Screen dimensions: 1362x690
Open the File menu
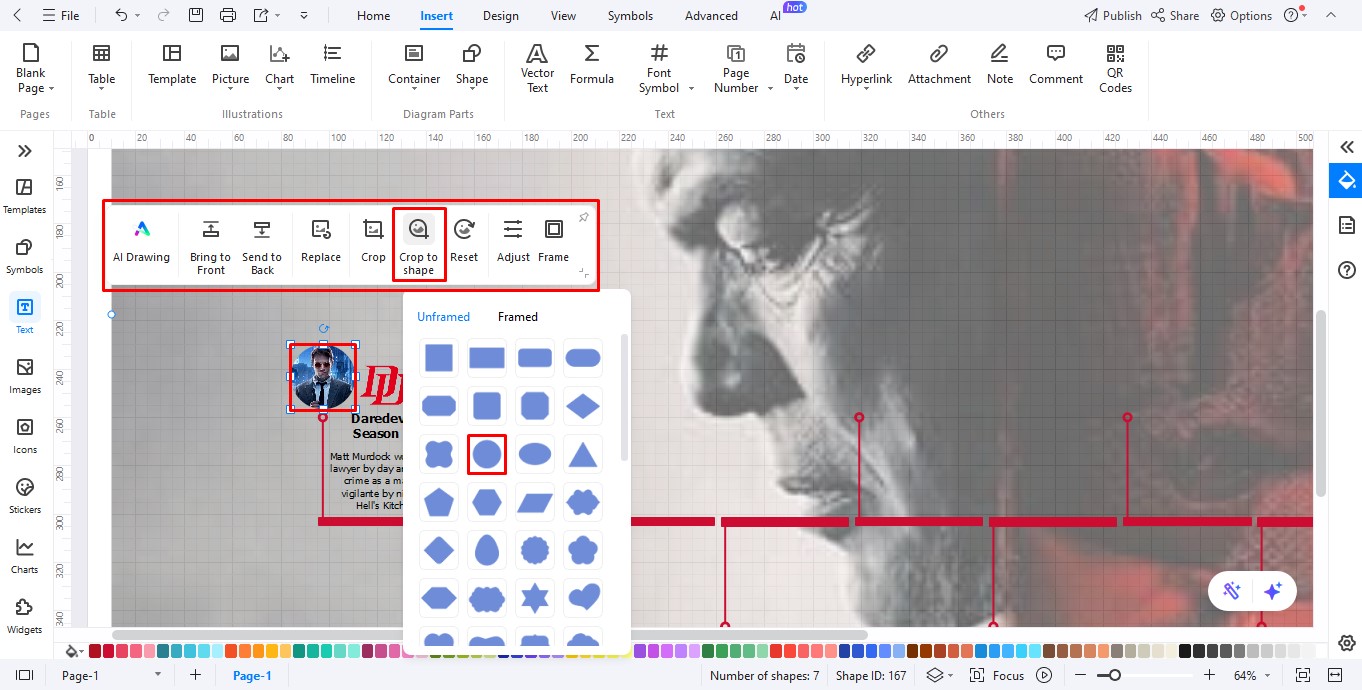click(62, 16)
